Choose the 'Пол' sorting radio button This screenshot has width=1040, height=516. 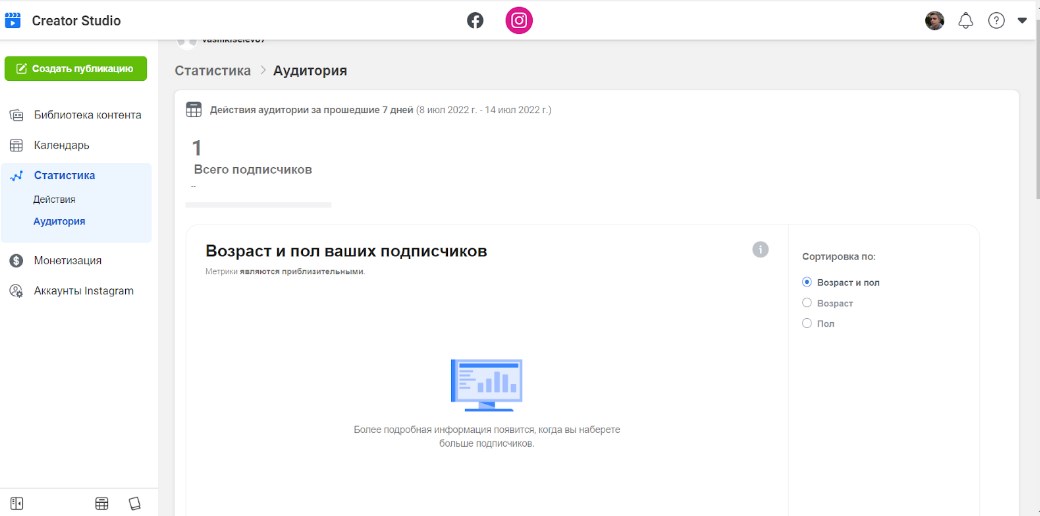(807, 324)
